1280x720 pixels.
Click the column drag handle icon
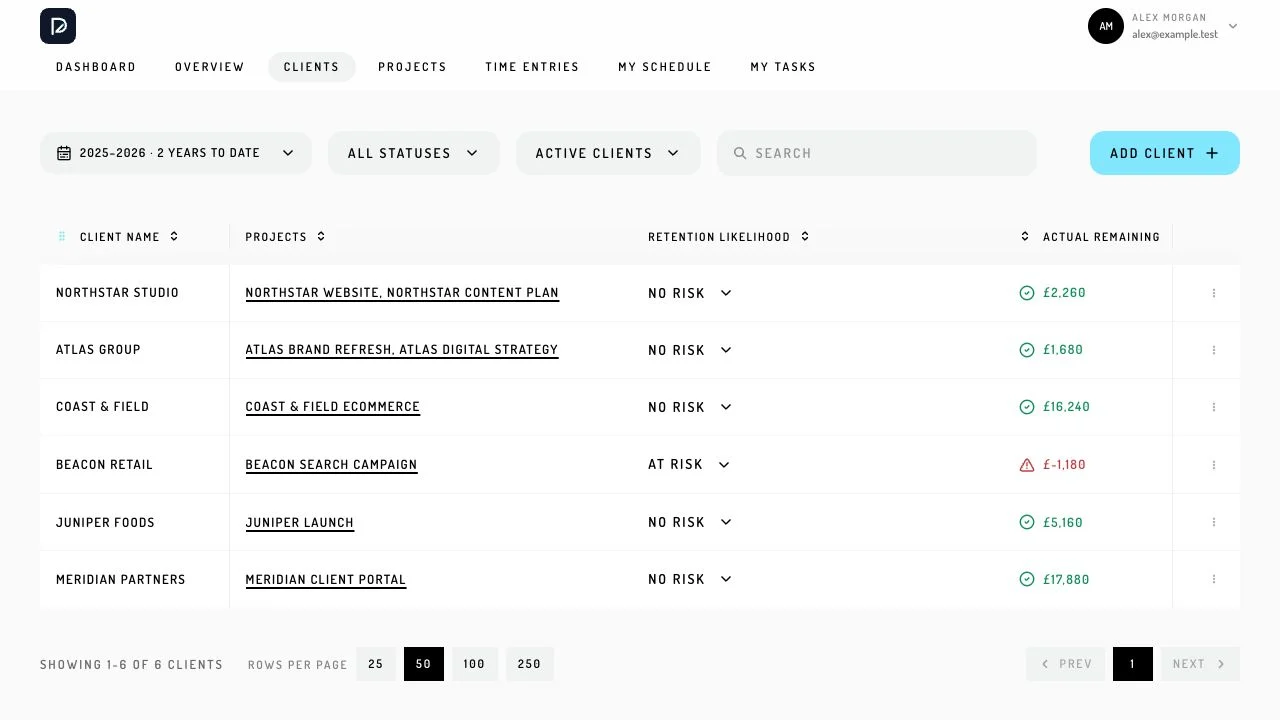(62, 237)
